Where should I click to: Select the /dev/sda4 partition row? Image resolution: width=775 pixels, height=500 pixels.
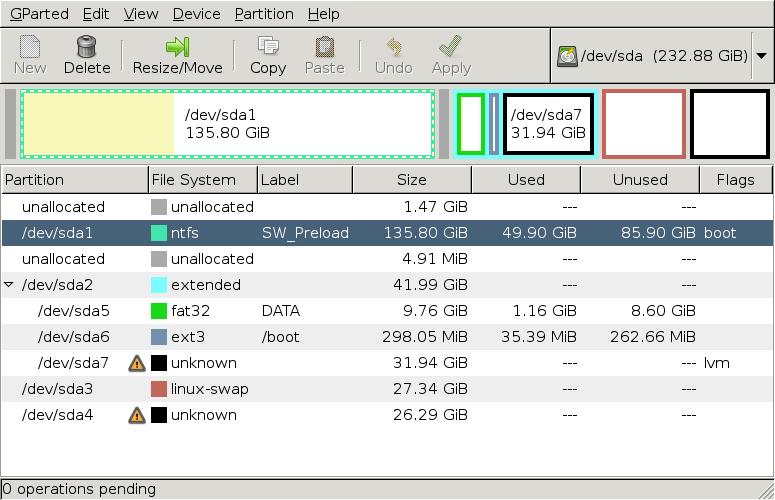pyautogui.click(x=387, y=415)
